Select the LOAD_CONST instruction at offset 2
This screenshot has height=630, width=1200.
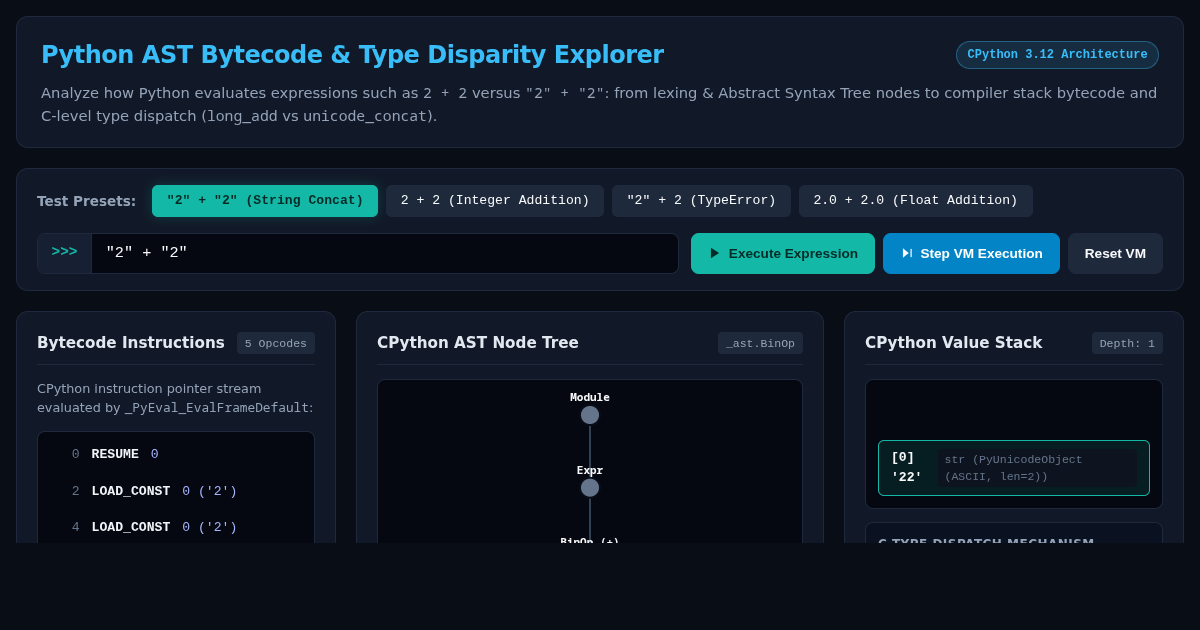[176, 491]
